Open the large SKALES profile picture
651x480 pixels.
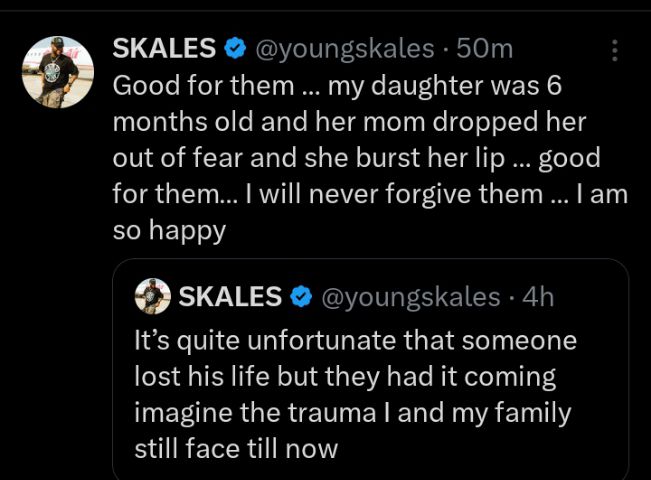[58, 72]
